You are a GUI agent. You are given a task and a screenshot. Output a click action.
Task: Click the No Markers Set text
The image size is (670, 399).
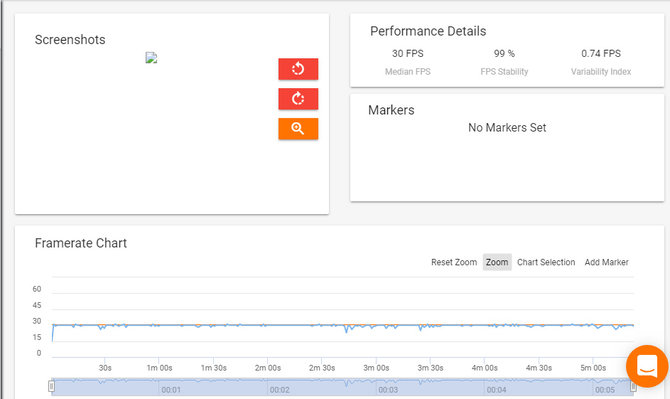coord(507,128)
